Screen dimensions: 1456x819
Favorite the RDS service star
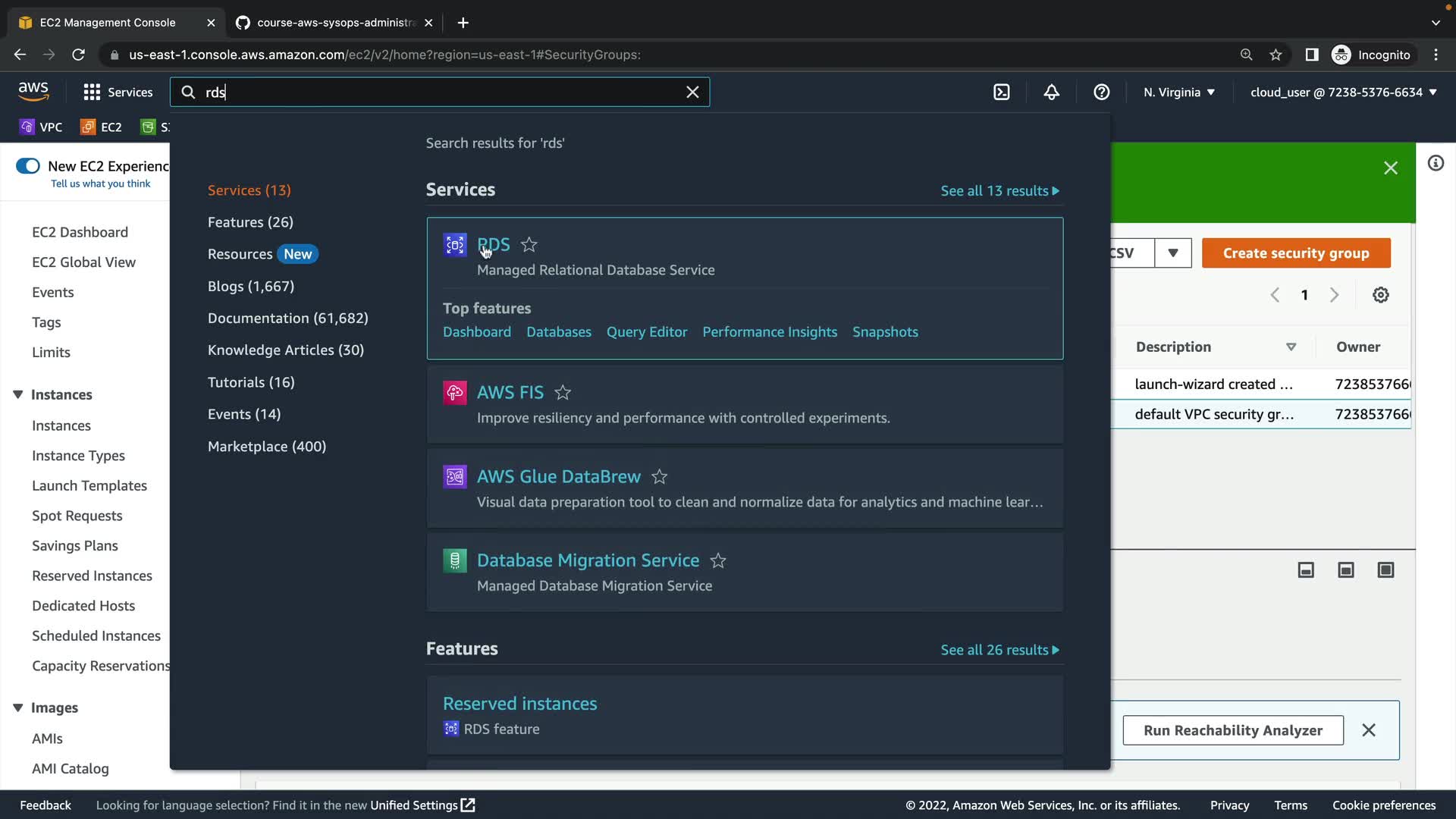click(x=529, y=244)
